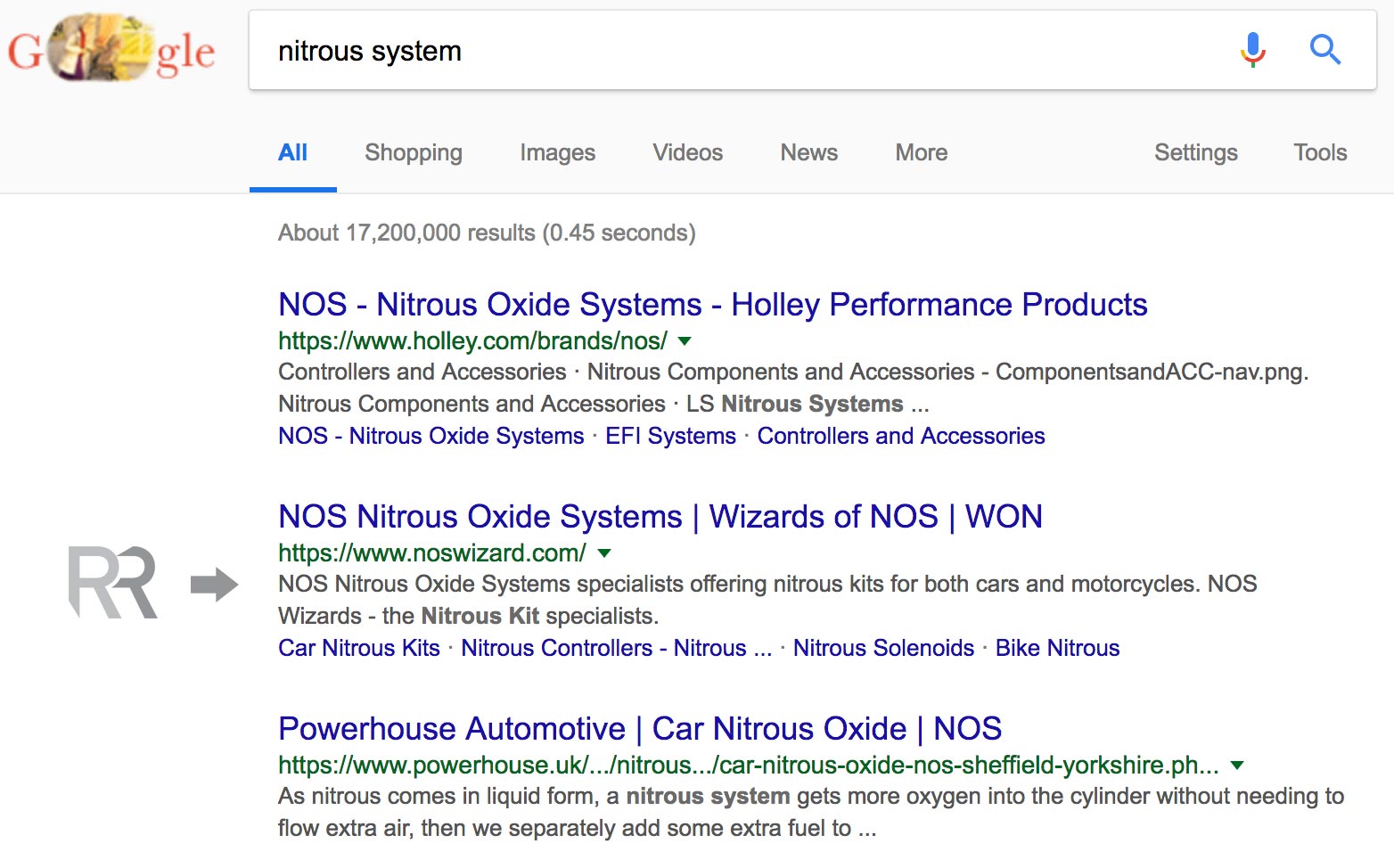Click 'About 17,200,000 results' stats text
This screenshot has height=868, width=1394.
coord(487,233)
